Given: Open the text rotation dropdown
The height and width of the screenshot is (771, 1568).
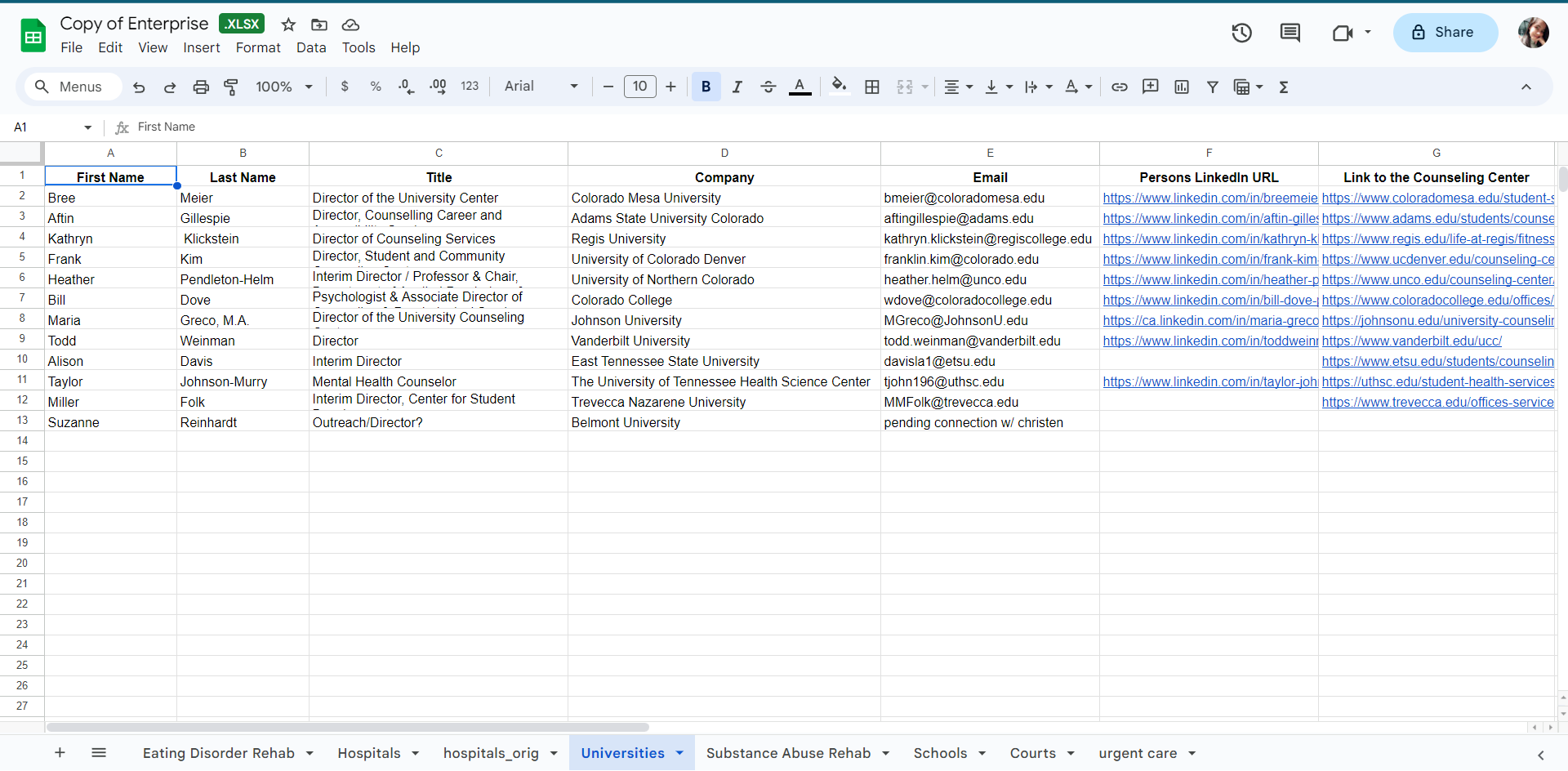Looking at the screenshot, I should click(x=1079, y=87).
